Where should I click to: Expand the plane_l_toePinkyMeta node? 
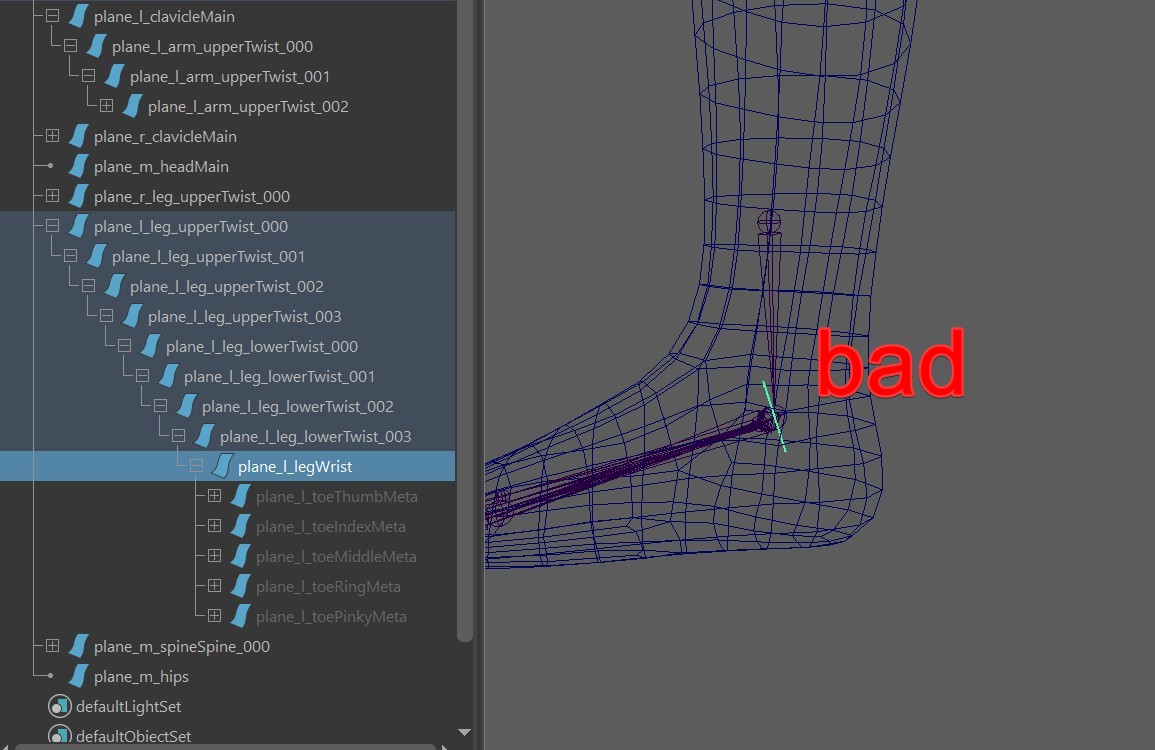pyautogui.click(x=214, y=616)
